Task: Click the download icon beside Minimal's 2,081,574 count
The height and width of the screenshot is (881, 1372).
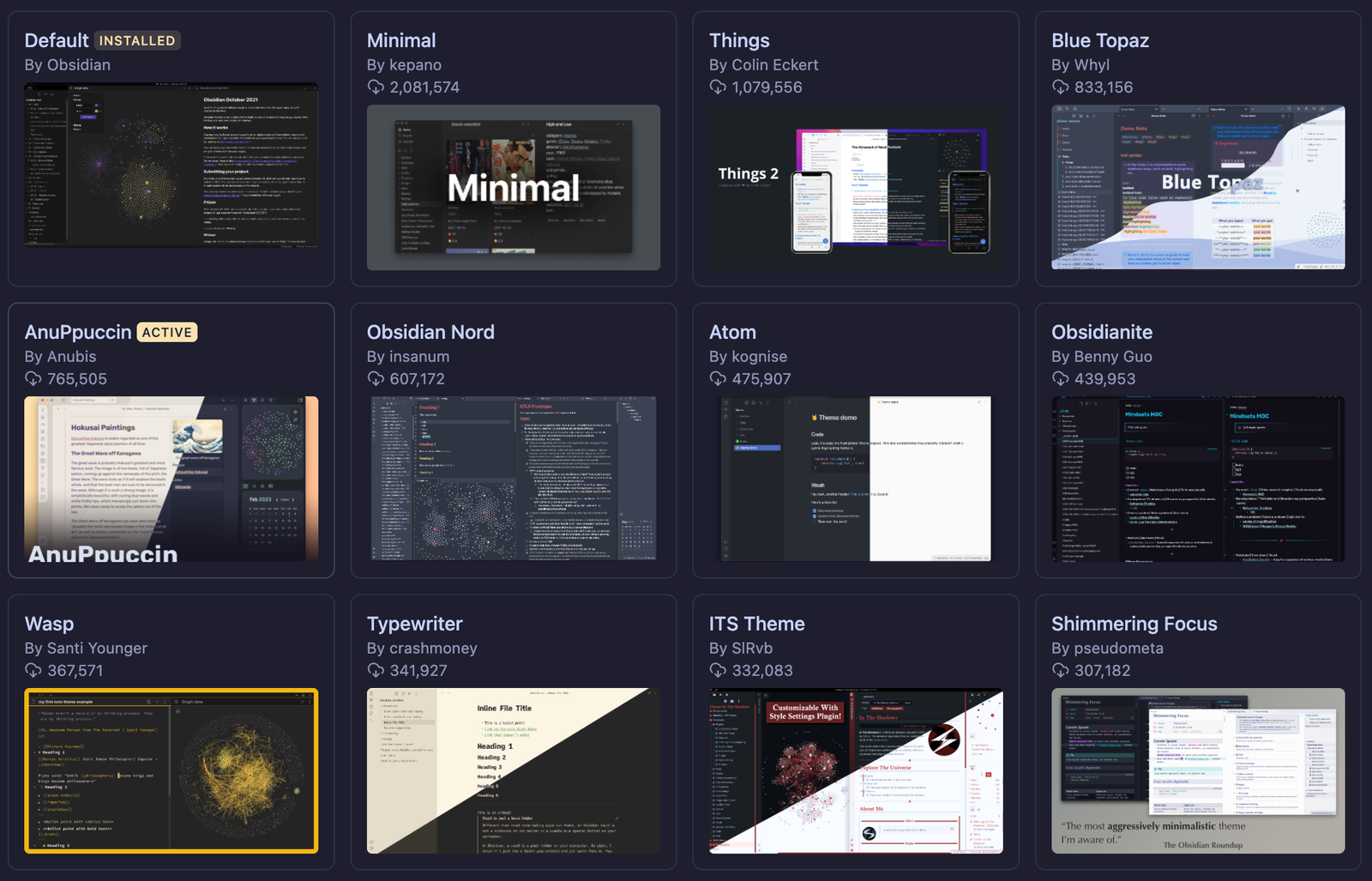Action: 376,87
